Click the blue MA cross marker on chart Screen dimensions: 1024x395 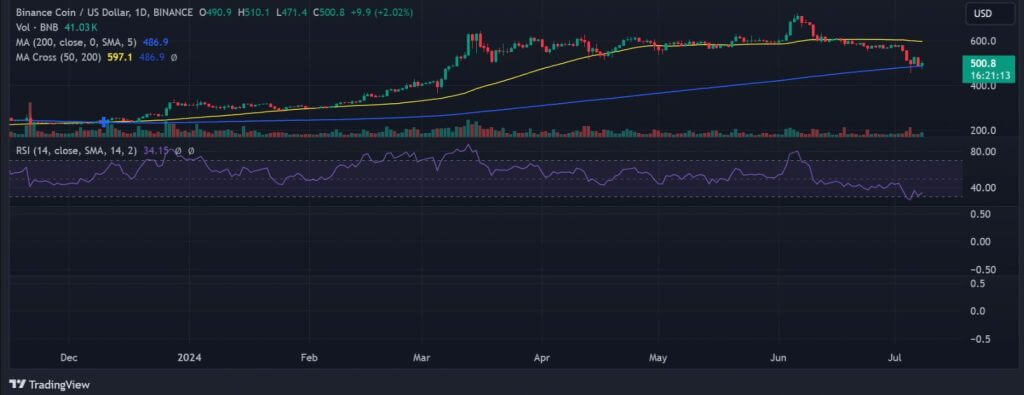click(x=103, y=122)
